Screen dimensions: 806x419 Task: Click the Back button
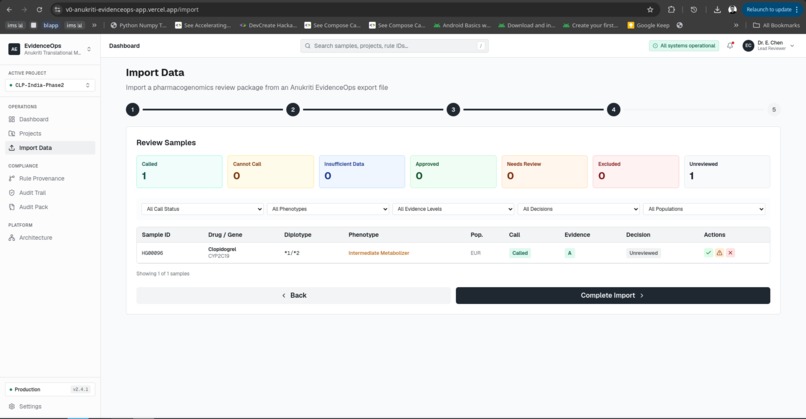click(294, 296)
